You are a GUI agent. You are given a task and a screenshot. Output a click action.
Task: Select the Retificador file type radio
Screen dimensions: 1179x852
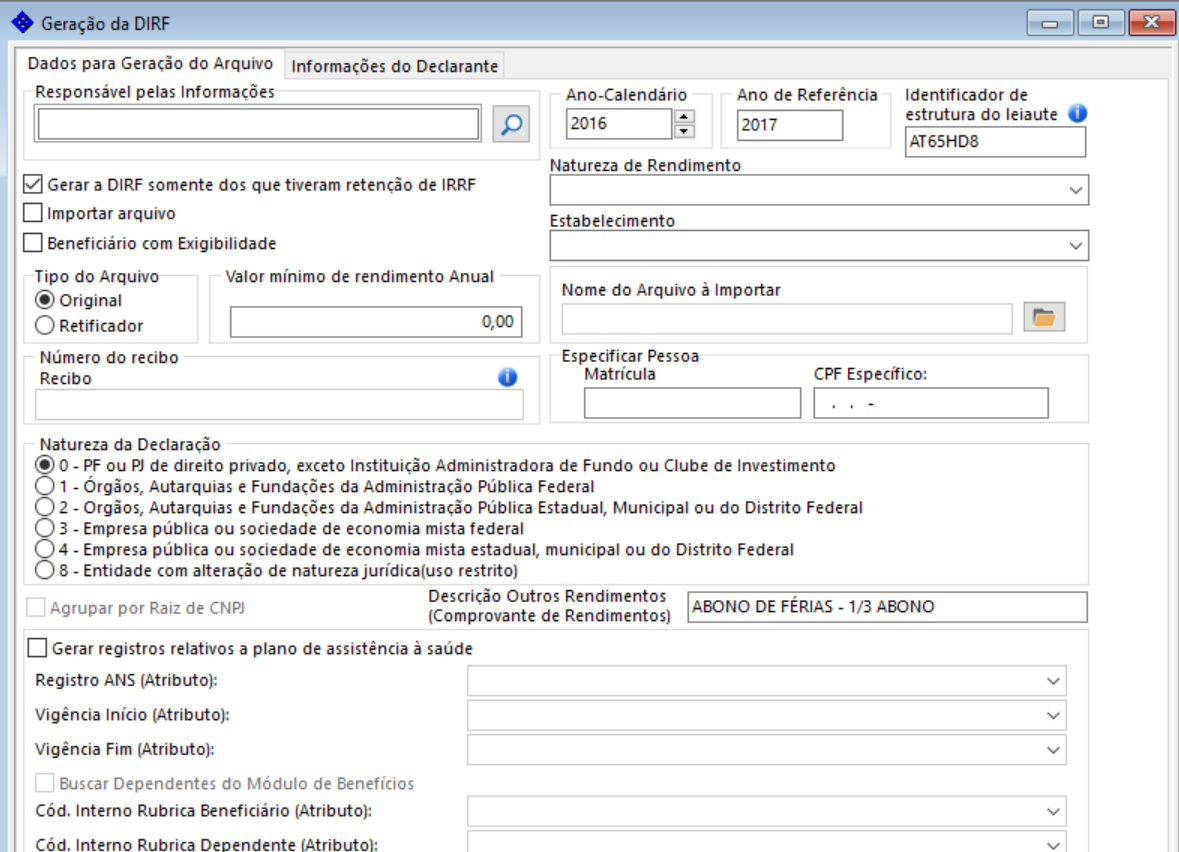pos(45,325)
